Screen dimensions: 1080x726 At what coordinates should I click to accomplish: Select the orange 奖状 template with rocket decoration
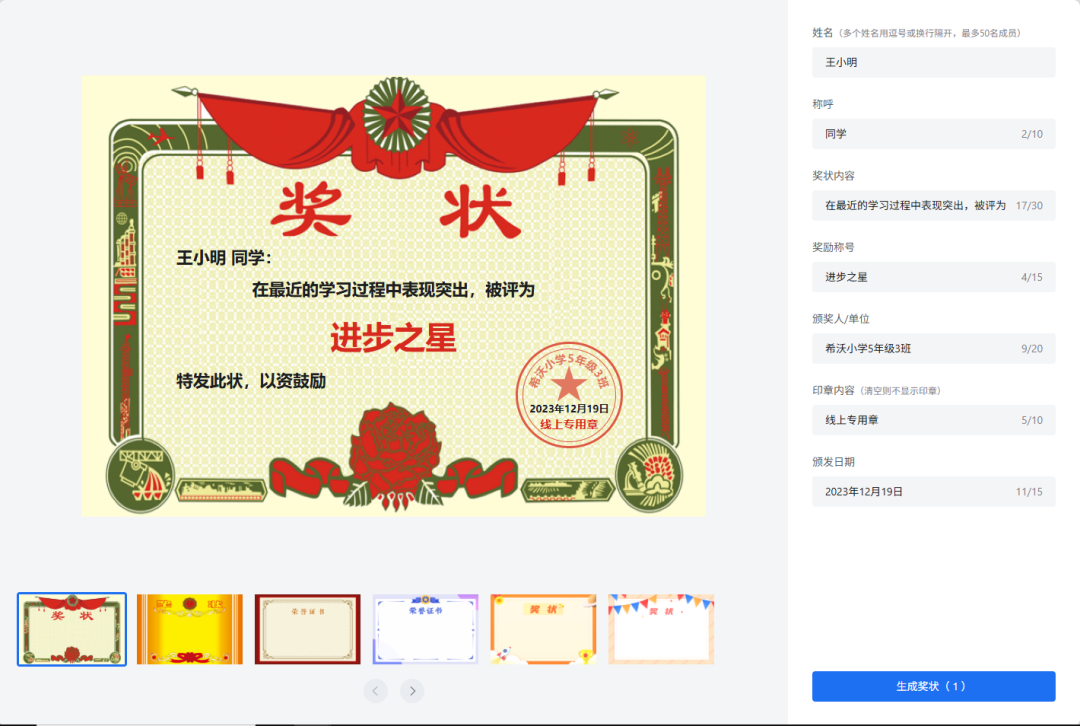pos(542,629)
